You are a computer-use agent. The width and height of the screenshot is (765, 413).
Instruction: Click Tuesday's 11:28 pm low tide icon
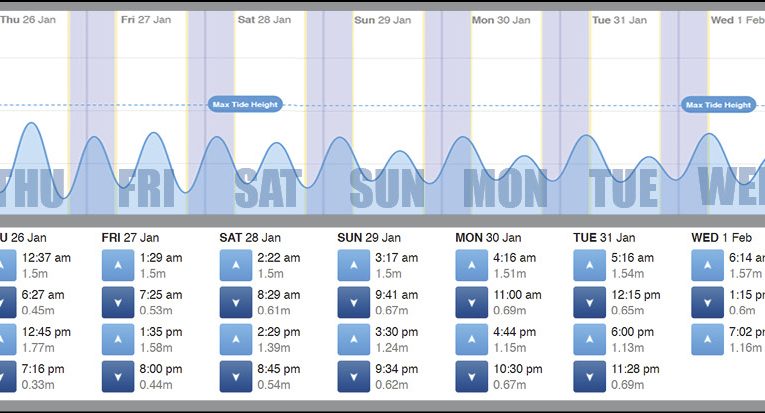click(x=589, y=376)
